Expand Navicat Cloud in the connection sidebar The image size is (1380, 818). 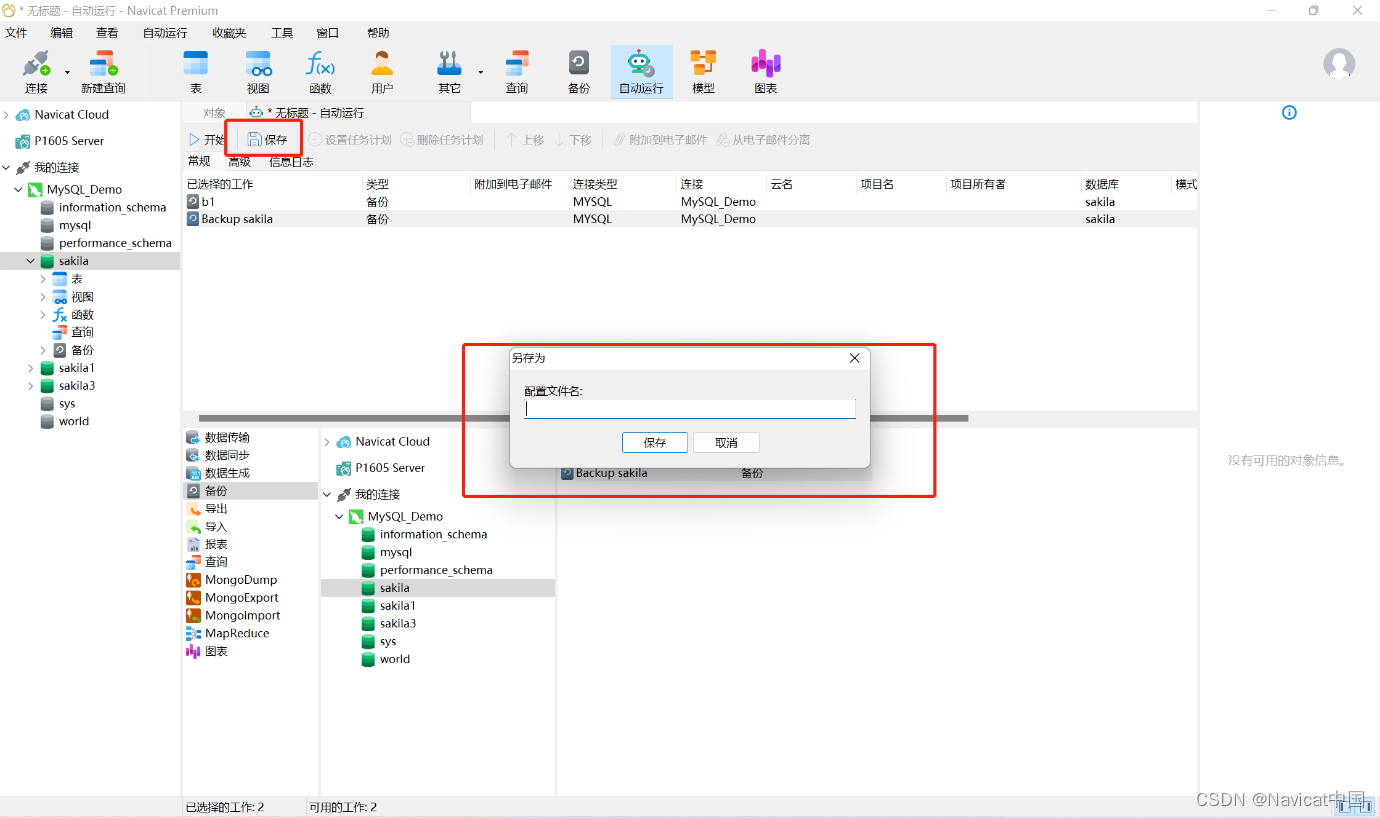click(6, 115)
